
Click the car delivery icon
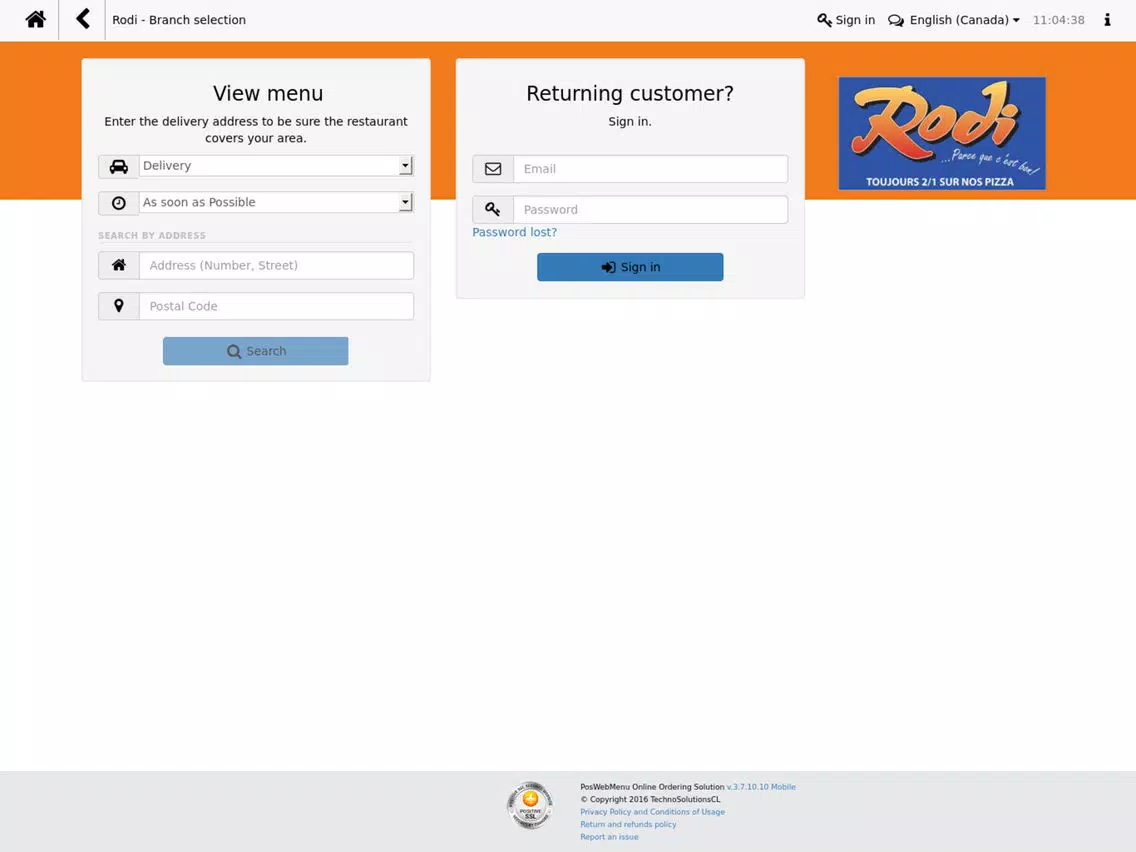(119, 167)
